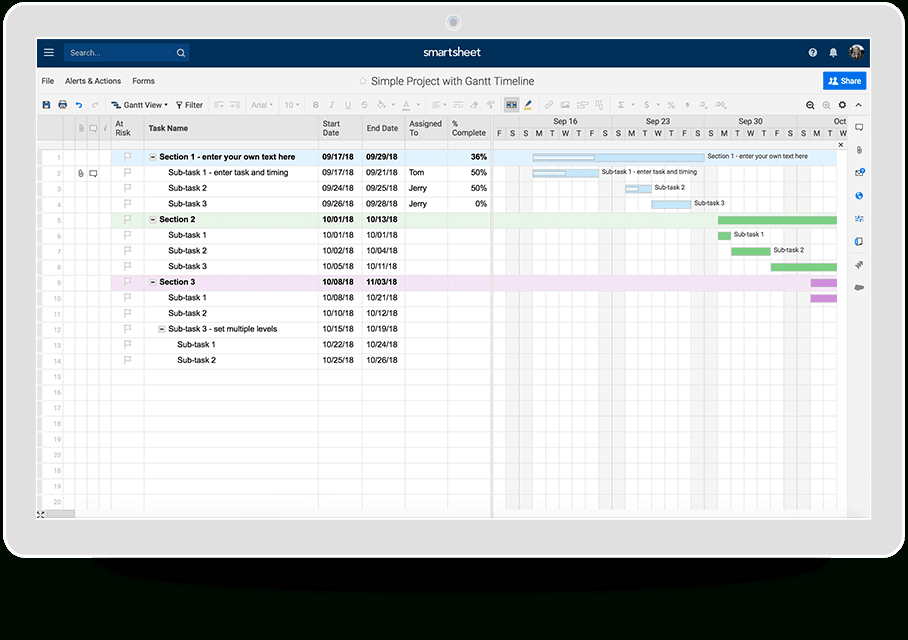Toggle underline formatting
This screenshot has height=640, width=908.
pos(348,105)
